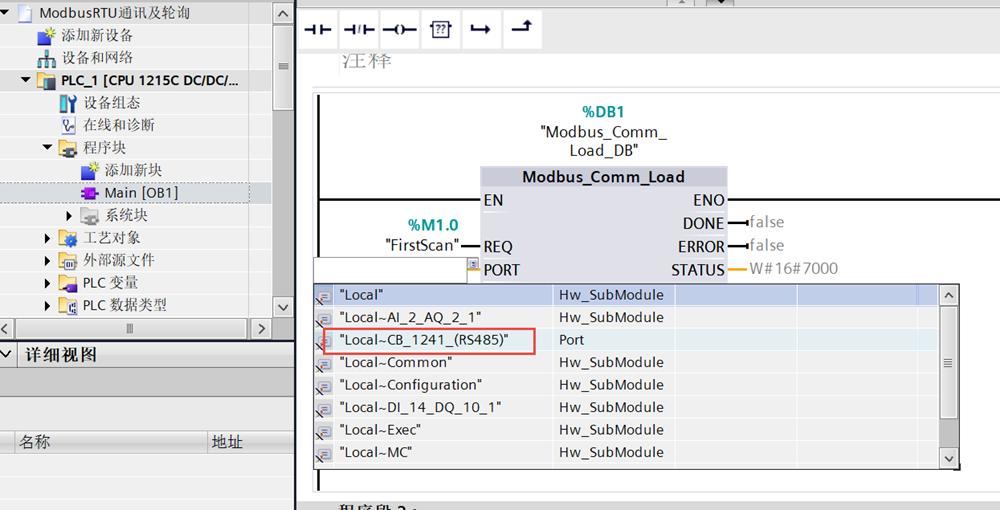Viewport: 1000px width, 510px height.
Task: Insert a normally closed contact
Action: coord(359,29)
